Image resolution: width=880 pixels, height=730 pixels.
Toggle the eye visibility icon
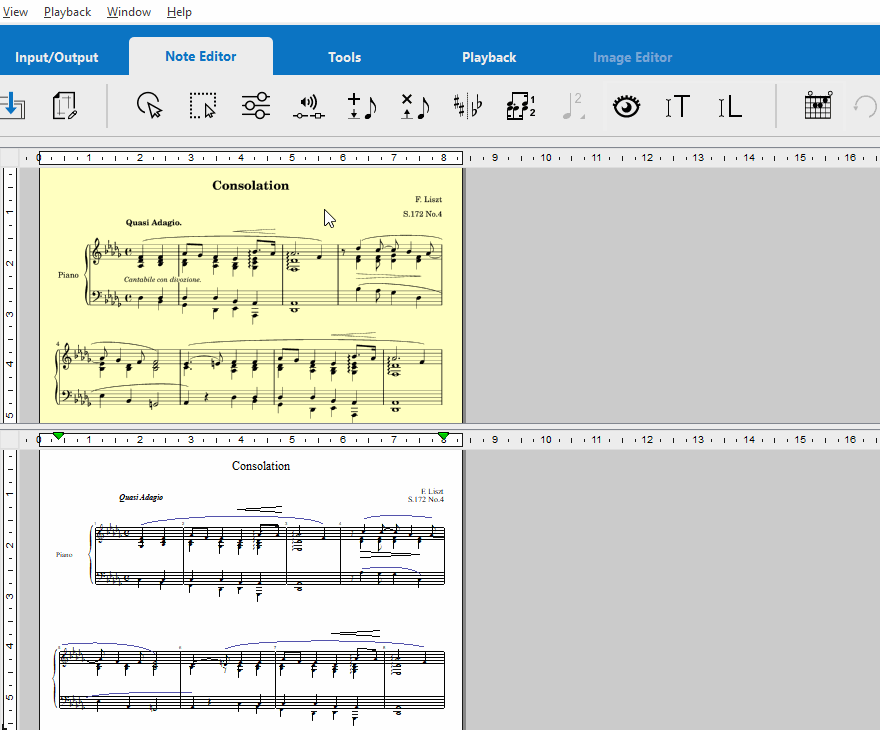(x=626, y=106)
